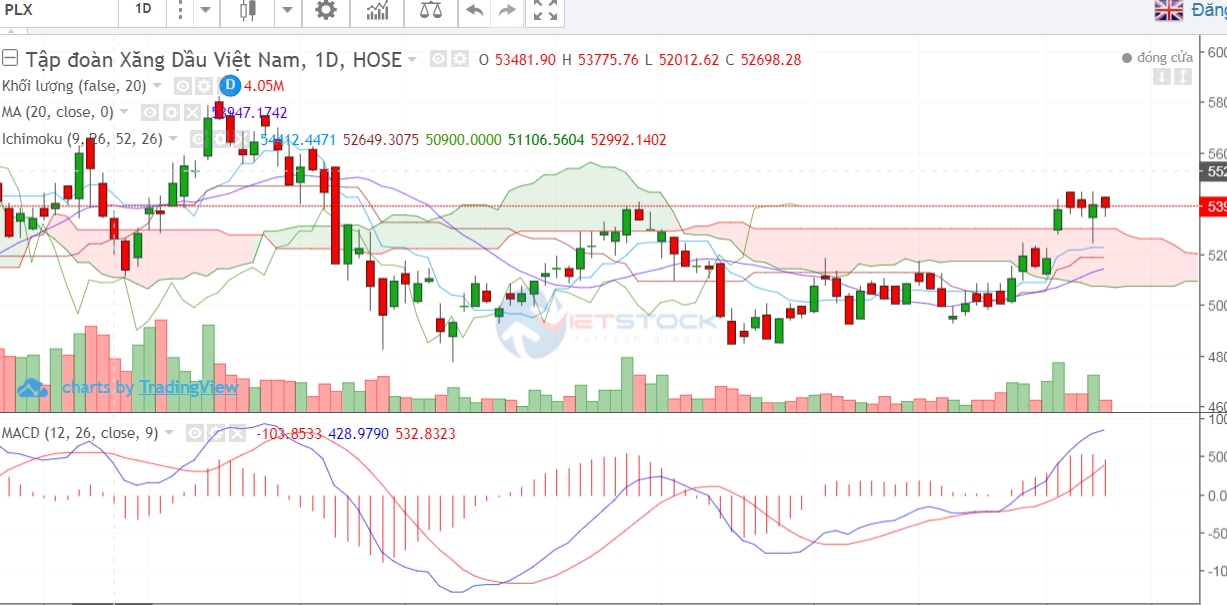The width and height of the screenshot is (1227, 605).
Task: Click the undo arrow
Action: [474, 11]
